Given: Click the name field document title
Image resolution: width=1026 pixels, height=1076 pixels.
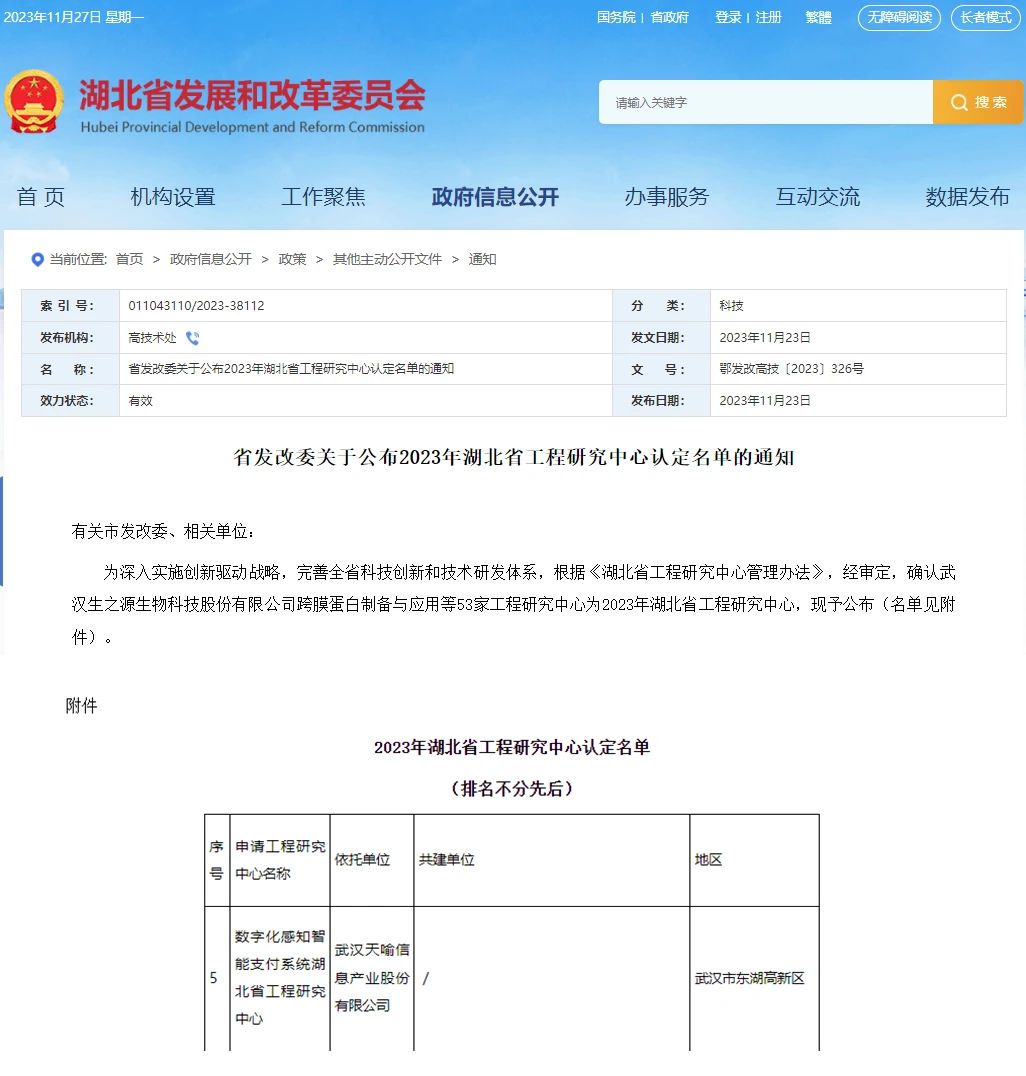Looking at the screenshot, I should 291,369.
